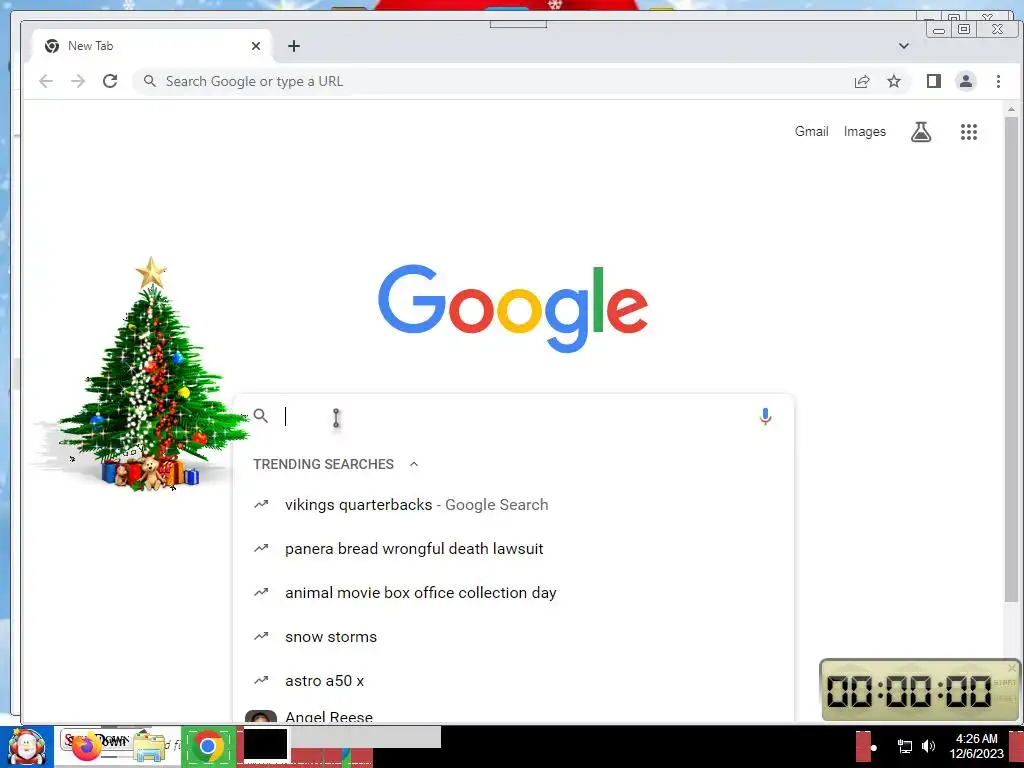1024x768 pixels.
Task: Click the page vertical scrollbar
Action: point(1011,359)
